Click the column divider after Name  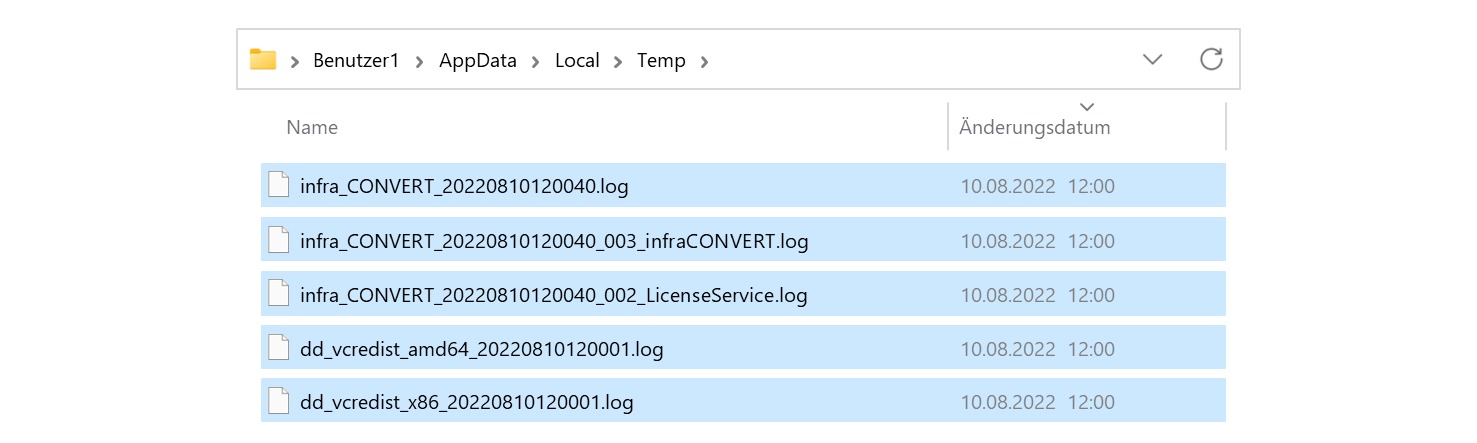(948, 126)
